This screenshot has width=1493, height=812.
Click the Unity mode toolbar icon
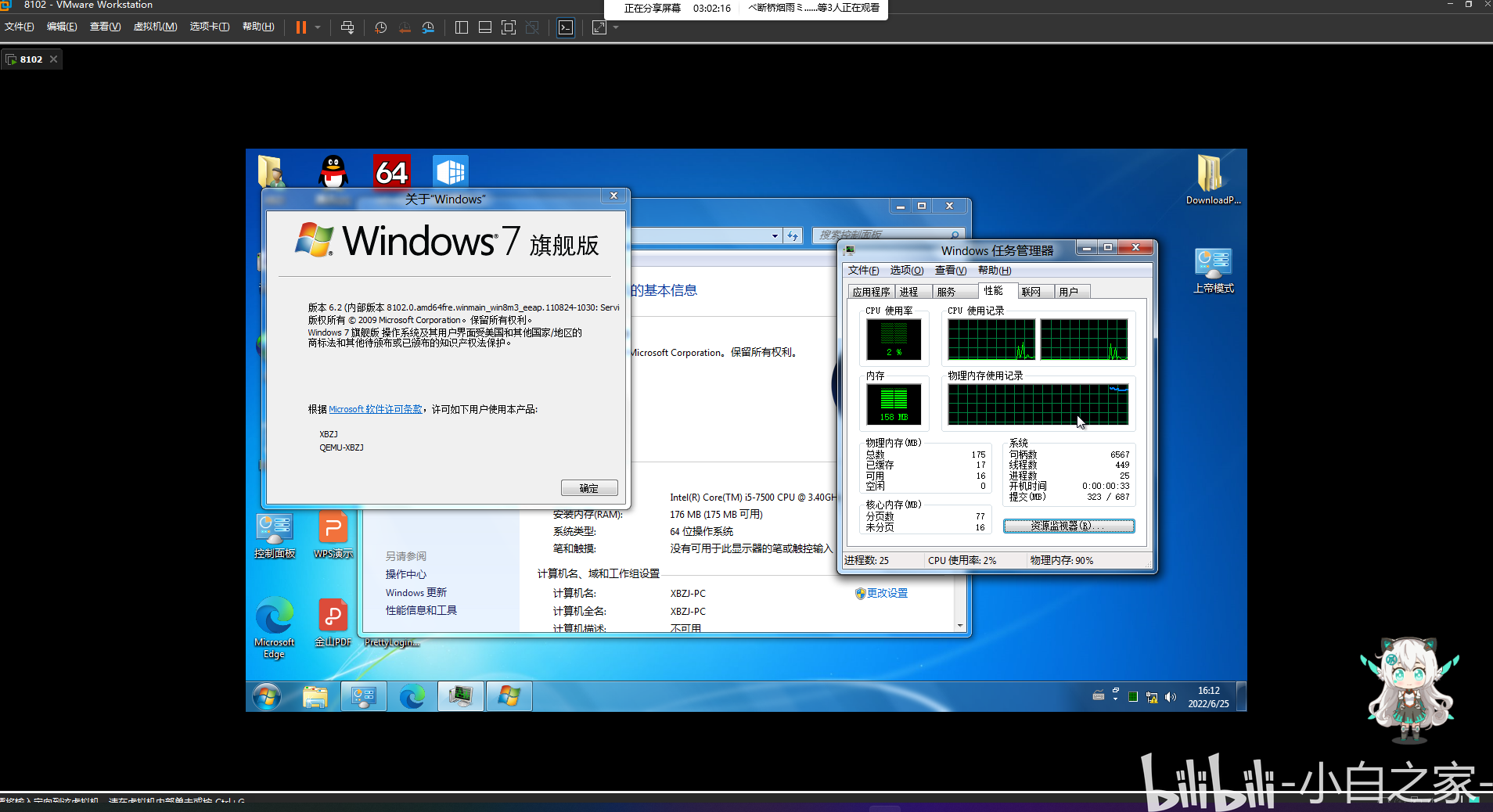coord(532,27)
